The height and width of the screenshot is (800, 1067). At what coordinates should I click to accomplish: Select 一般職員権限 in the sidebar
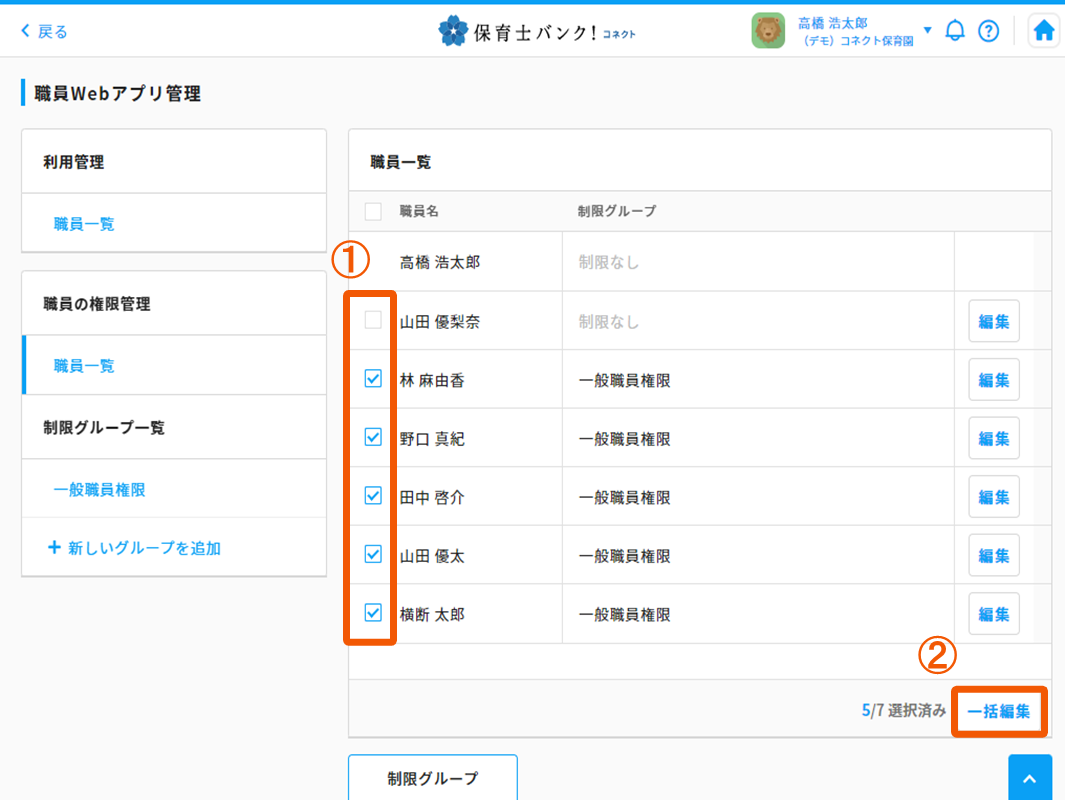tap(100, 490)
